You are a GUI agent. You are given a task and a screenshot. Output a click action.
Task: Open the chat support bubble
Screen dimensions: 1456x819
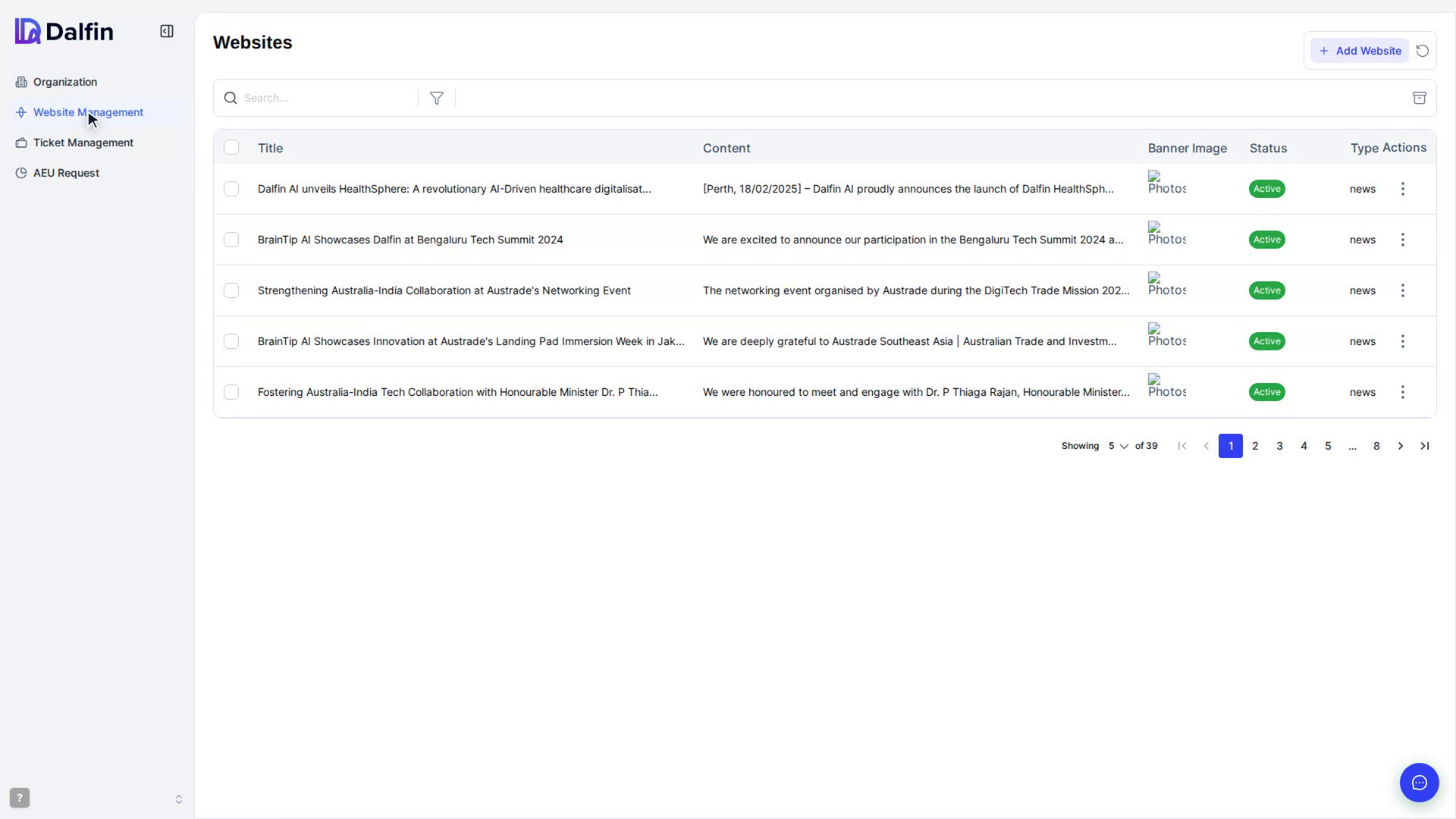coord(1420,783)
